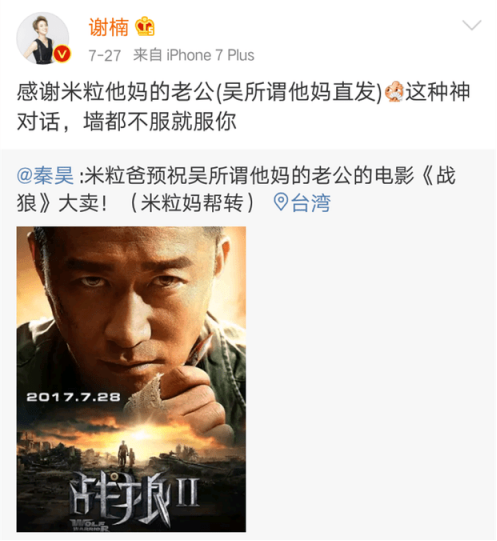The height and width of the screenshot is (541, 497).
Task: Open the reposted text by 秦昊
Action: [236, 189]
